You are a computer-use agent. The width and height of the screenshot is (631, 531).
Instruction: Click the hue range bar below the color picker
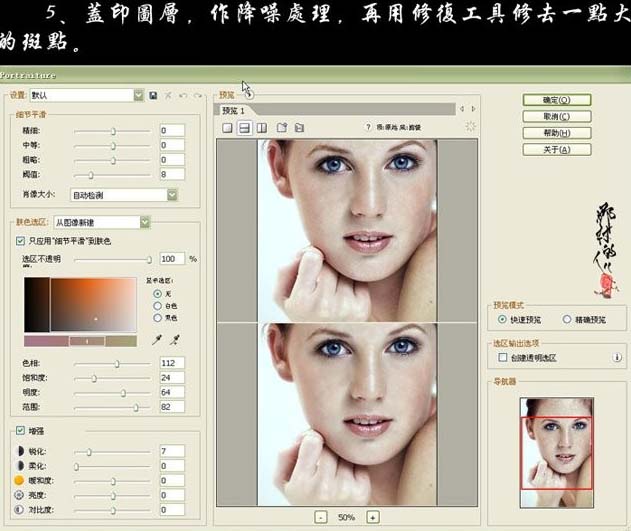click(x=80, y=341)
